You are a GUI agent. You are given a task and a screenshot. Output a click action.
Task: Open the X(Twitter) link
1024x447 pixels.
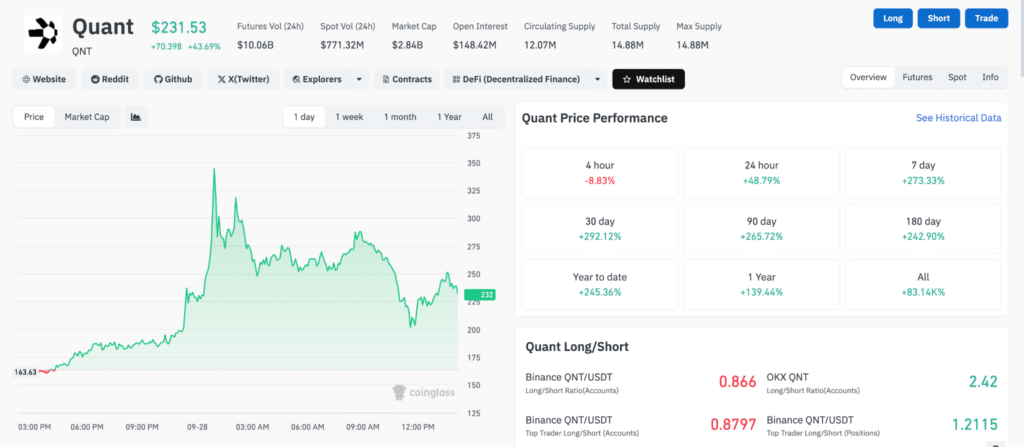pyautogui.click(x=243, y=79)
